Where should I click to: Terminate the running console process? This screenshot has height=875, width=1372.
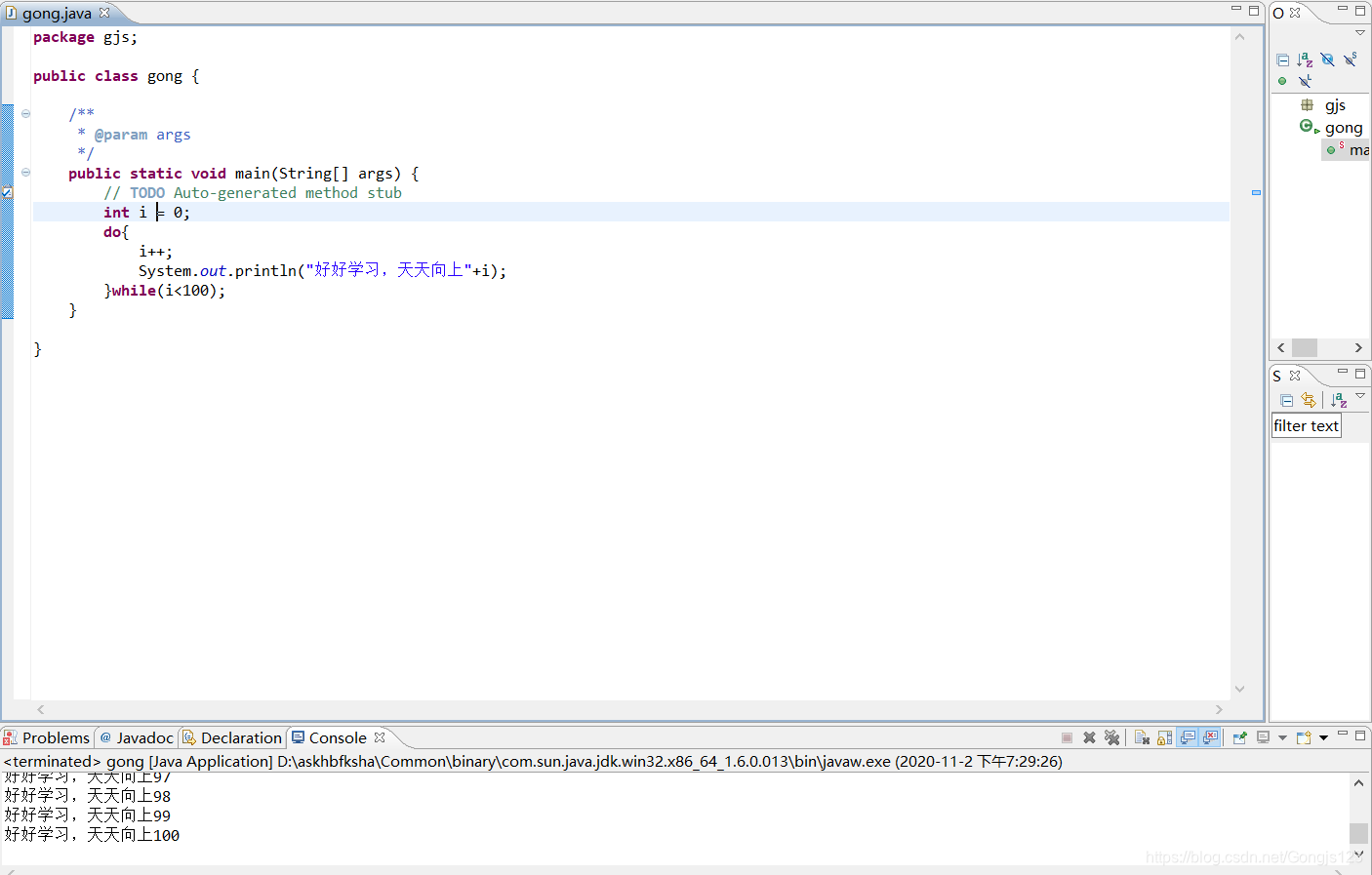pos(1067,738)
